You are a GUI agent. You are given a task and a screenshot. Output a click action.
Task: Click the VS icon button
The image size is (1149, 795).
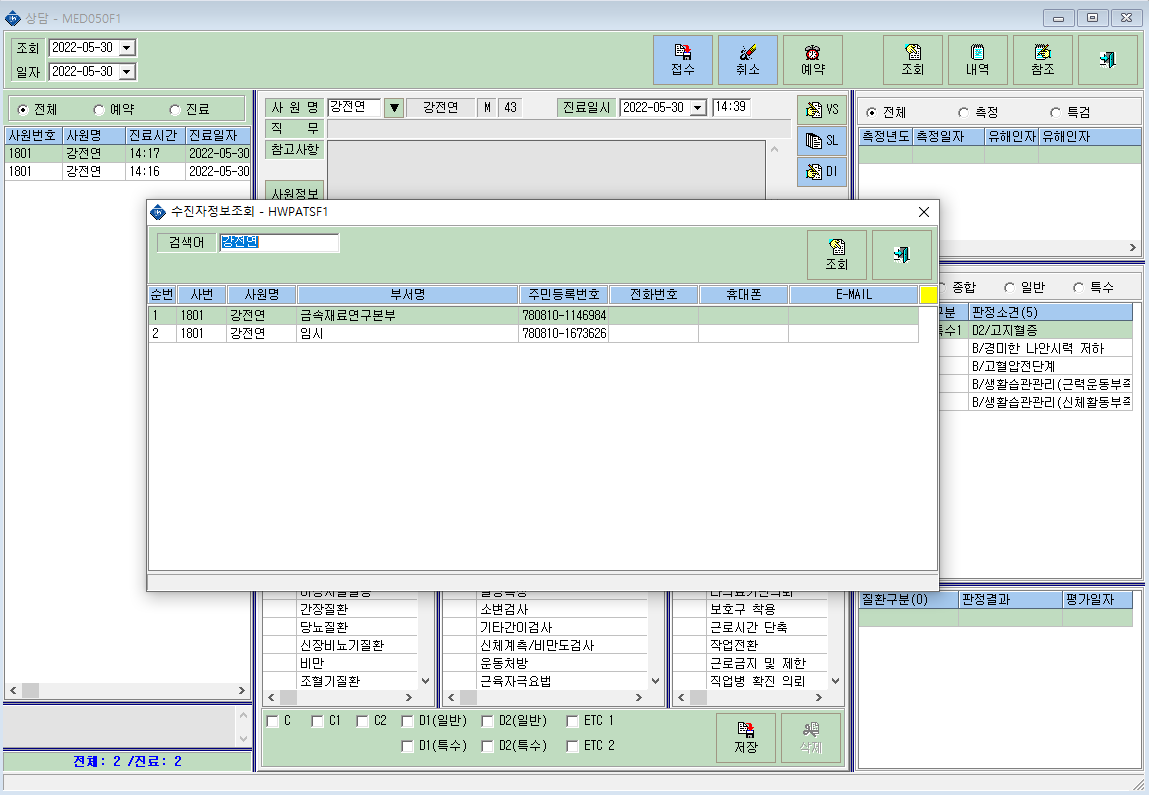pos(821,110)
